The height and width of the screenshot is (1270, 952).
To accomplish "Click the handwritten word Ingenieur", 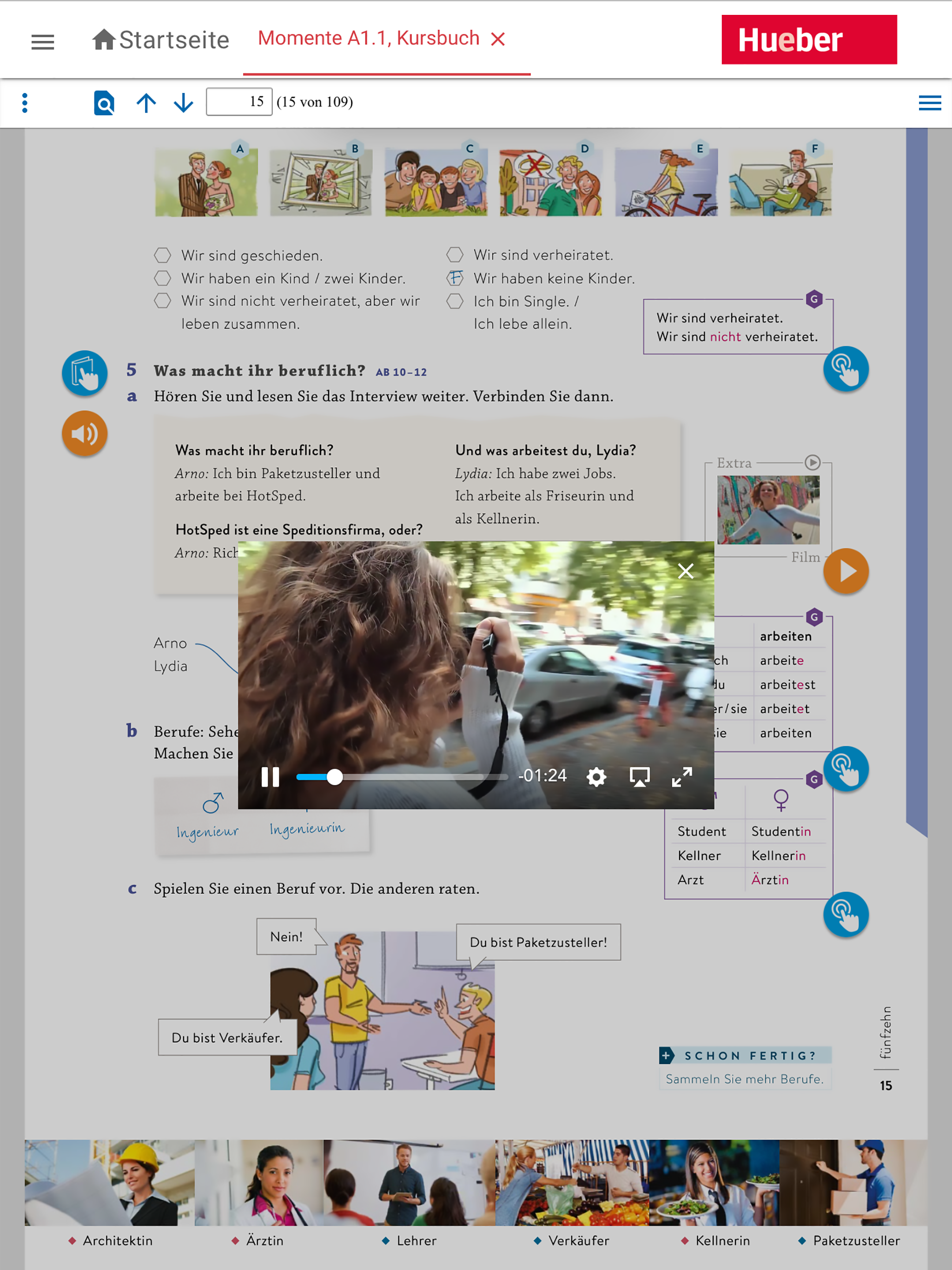I will pos(207,832).
